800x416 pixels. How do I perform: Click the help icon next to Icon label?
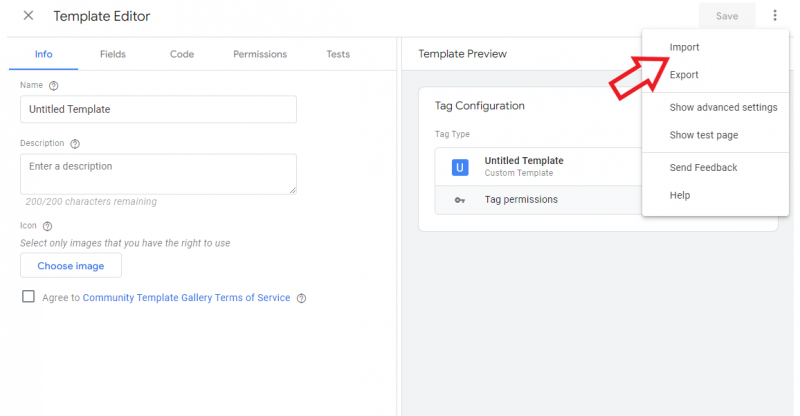click(47, 226)
